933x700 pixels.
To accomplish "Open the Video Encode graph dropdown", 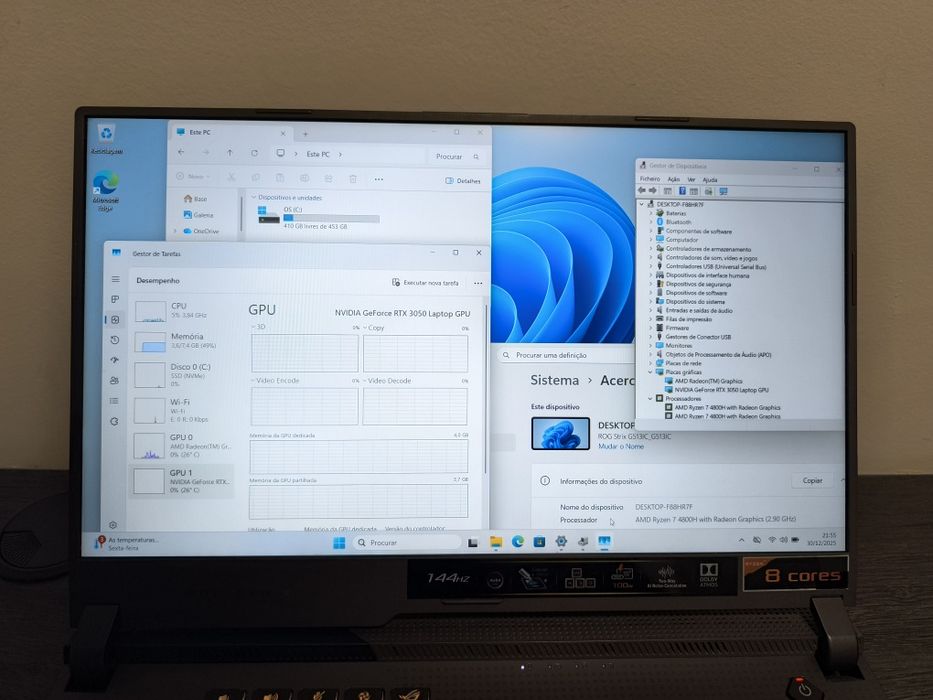I will point(275,380).
